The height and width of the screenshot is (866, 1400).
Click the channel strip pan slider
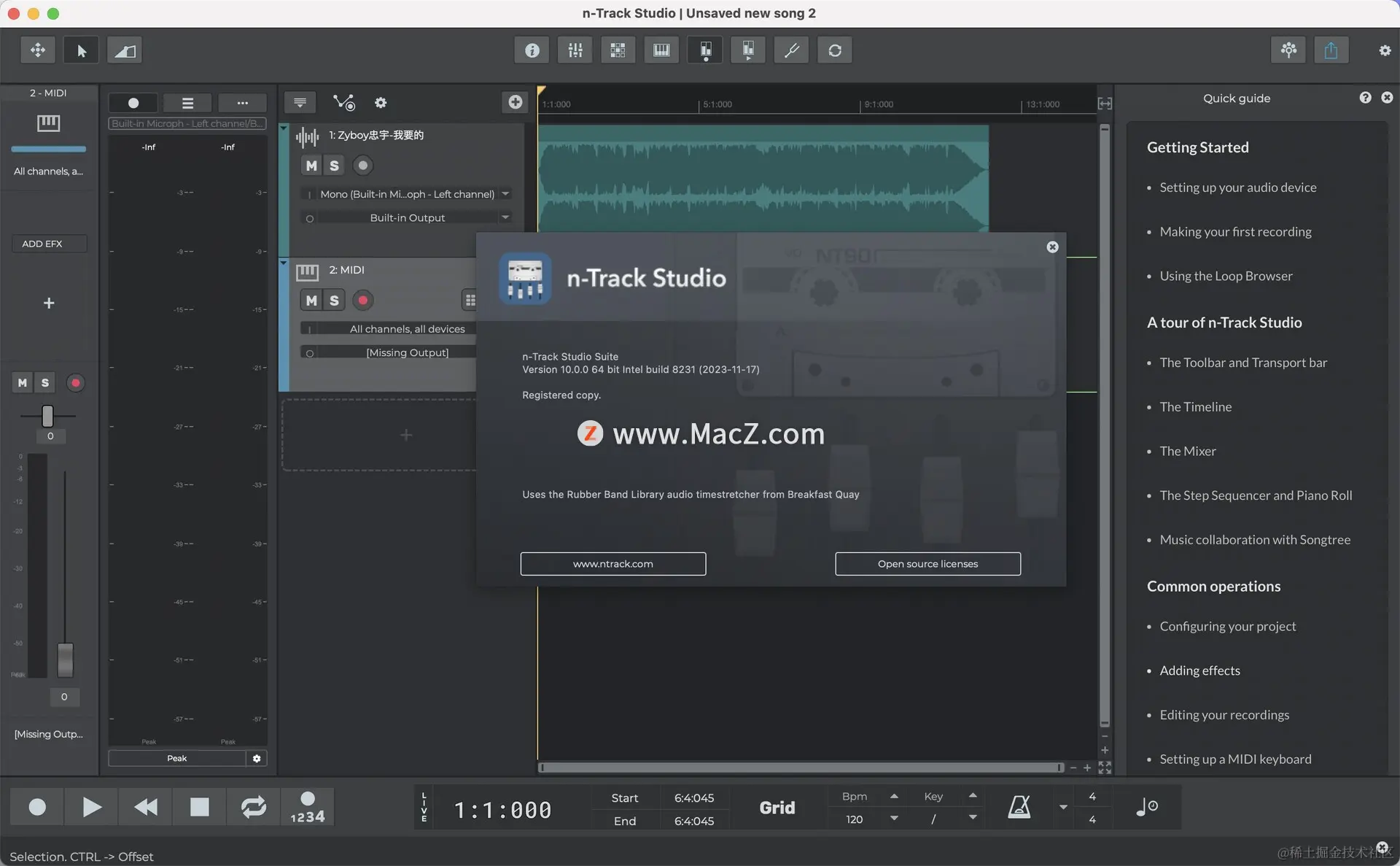point(47,416)
